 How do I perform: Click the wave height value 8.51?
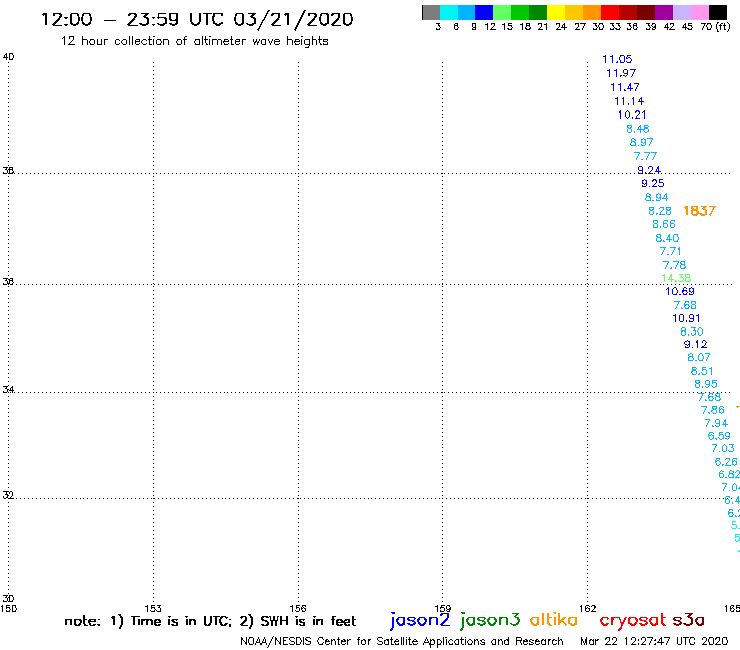(x=702, y=371)
